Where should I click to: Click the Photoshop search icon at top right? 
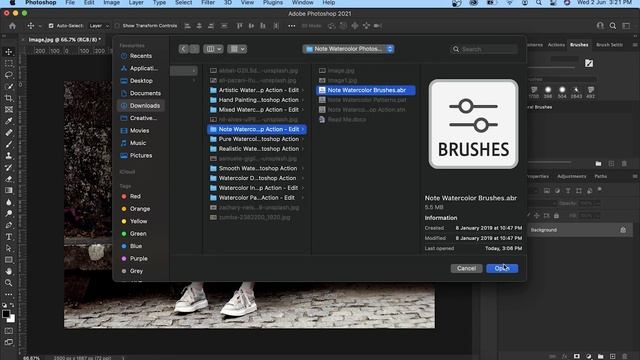pyautogui.click(x=613, y=26)
